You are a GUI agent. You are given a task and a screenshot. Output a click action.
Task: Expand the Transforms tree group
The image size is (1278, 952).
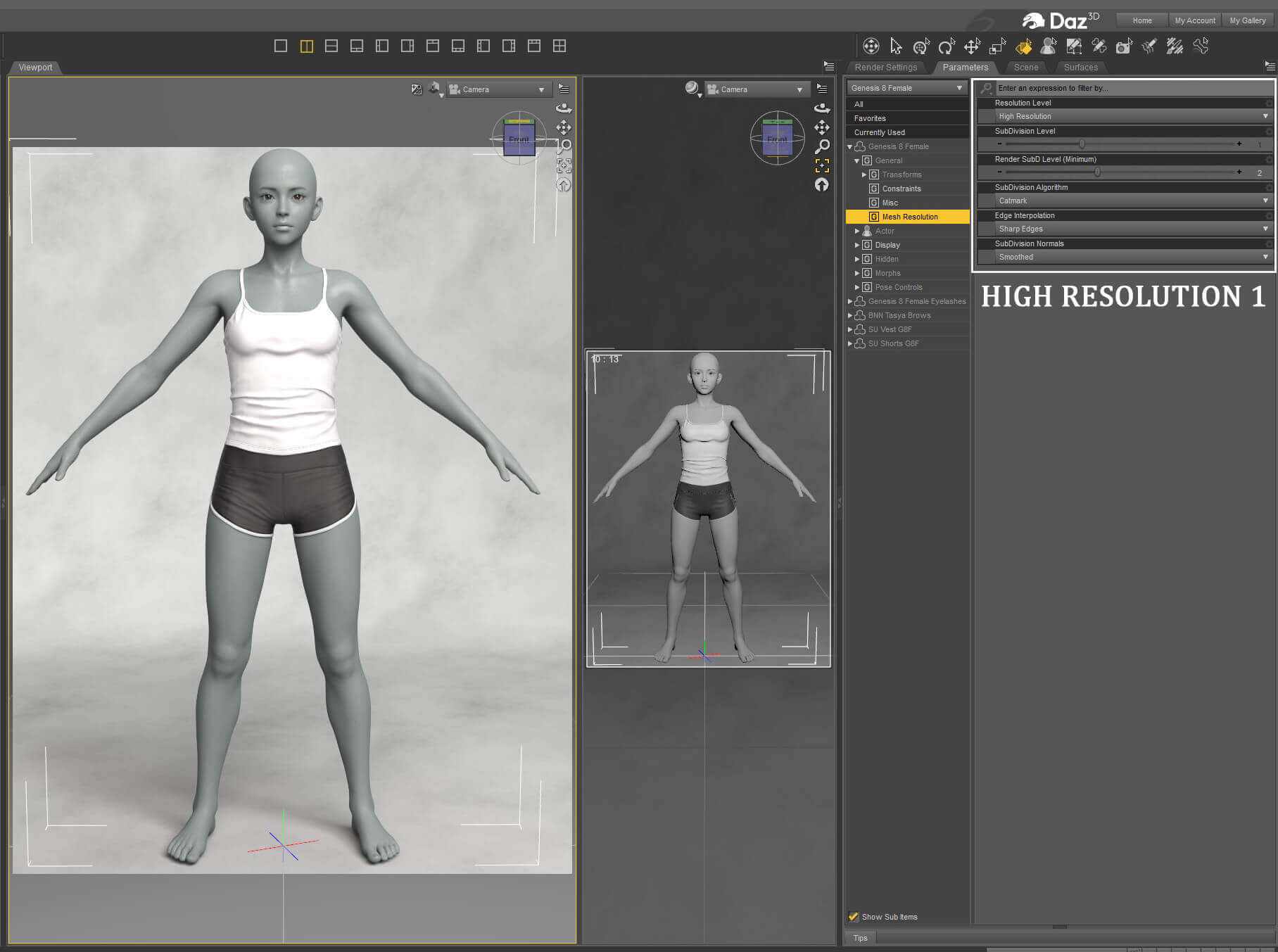click(864, 174)
